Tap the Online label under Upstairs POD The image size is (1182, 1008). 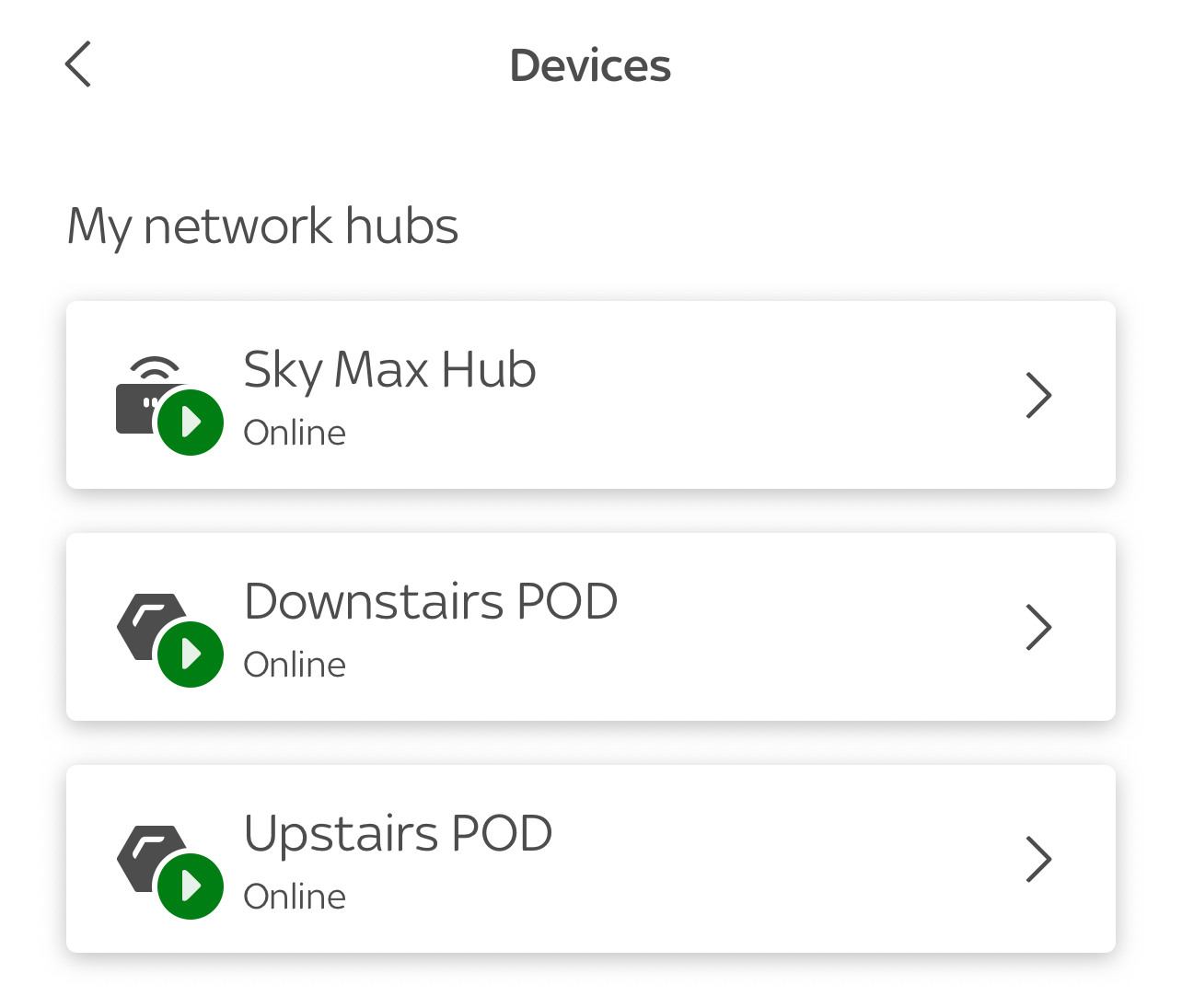point(295,897)
